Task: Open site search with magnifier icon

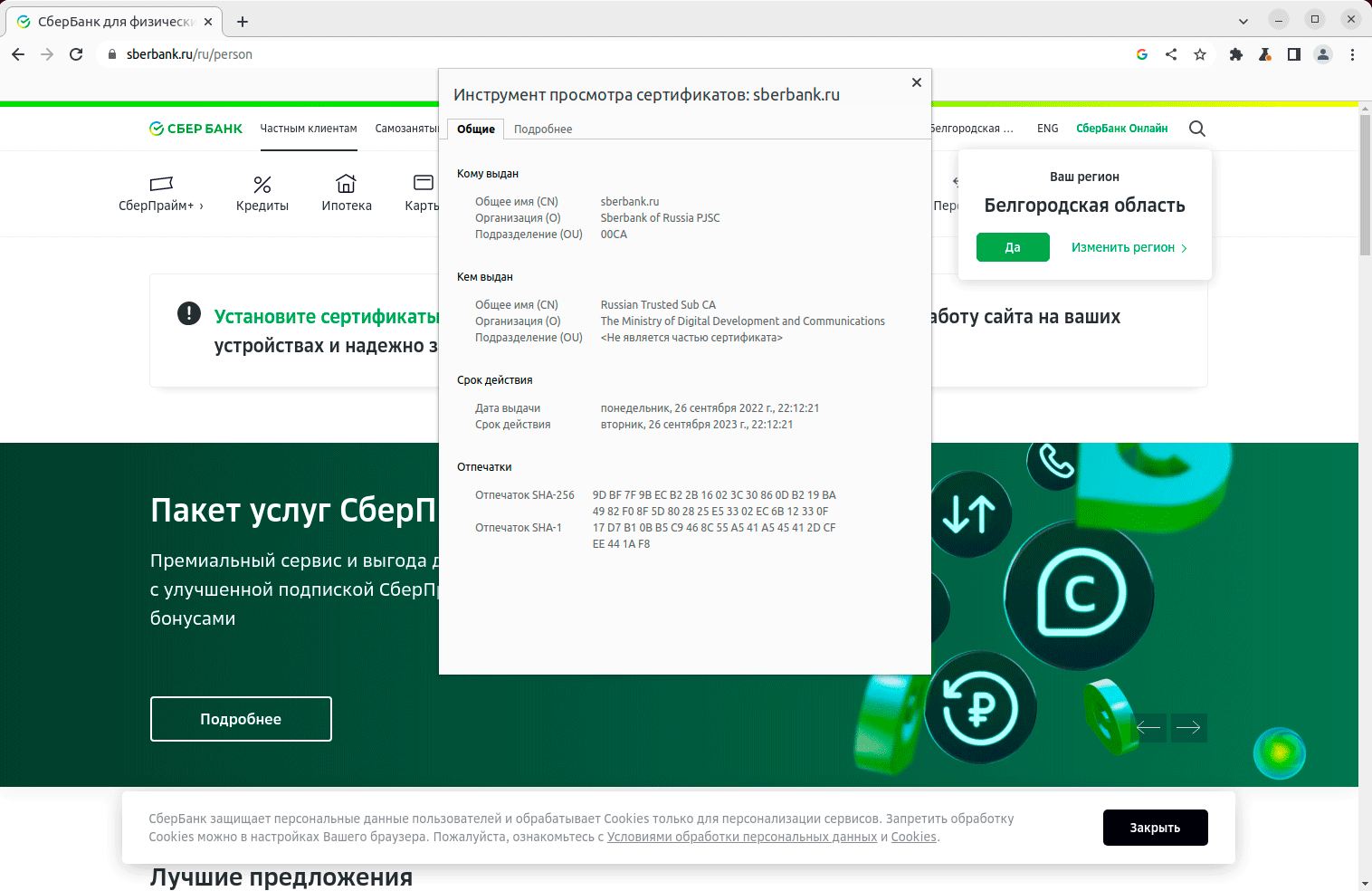Action: 1197,129
